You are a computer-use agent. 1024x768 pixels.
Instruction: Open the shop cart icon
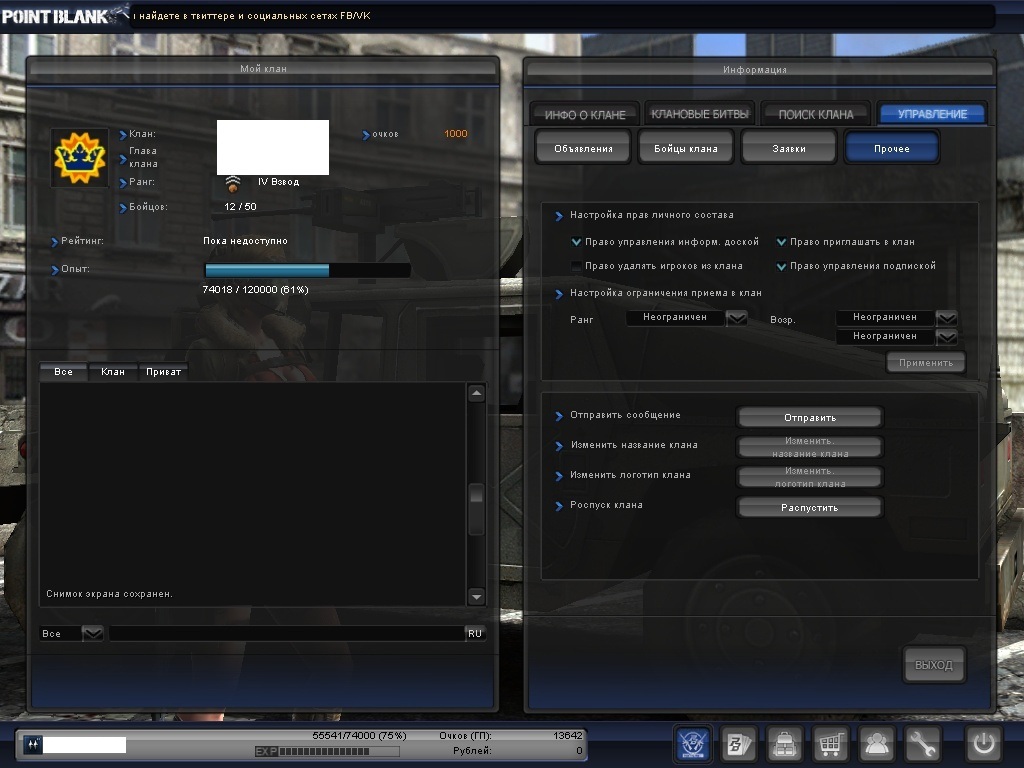[830, 744]
